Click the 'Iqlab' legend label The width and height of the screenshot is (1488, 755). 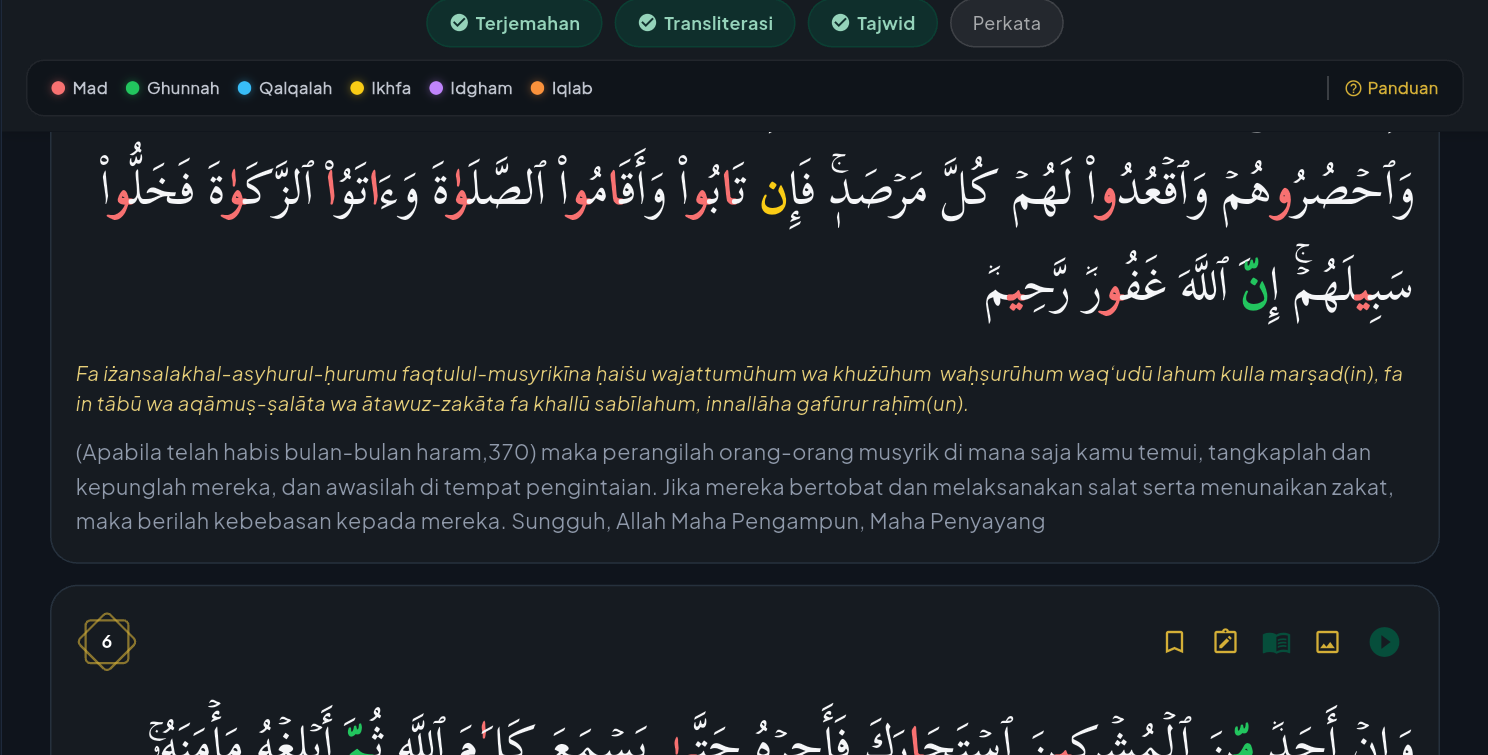(x=572, y=88)
